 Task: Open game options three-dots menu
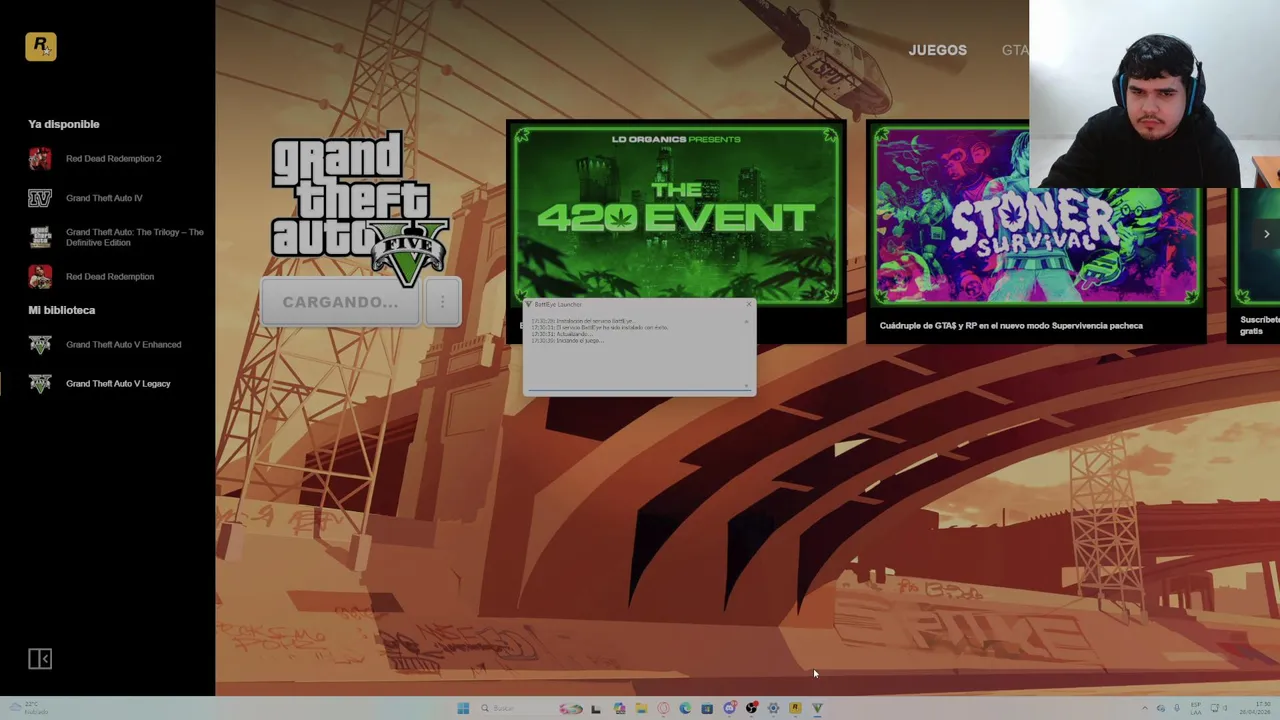click(x=442, y=302)
